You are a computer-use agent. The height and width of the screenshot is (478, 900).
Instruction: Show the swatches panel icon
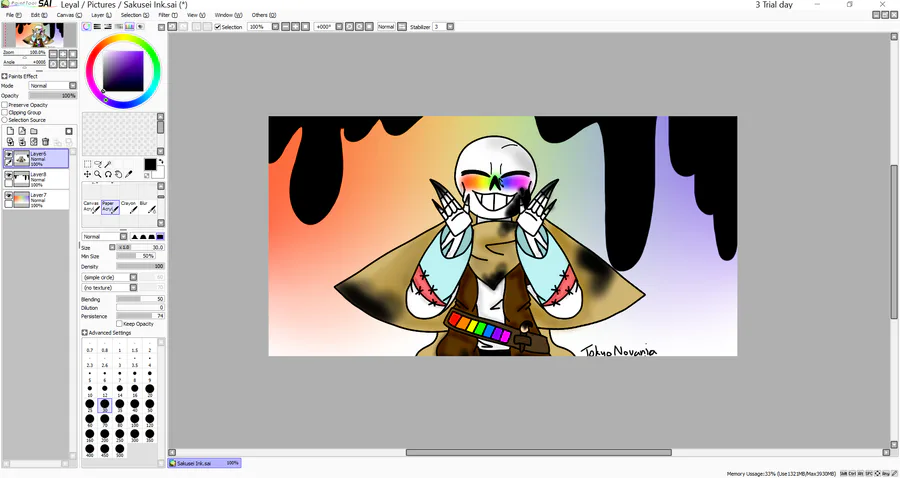pyautogui.click(x=130, y=26)
